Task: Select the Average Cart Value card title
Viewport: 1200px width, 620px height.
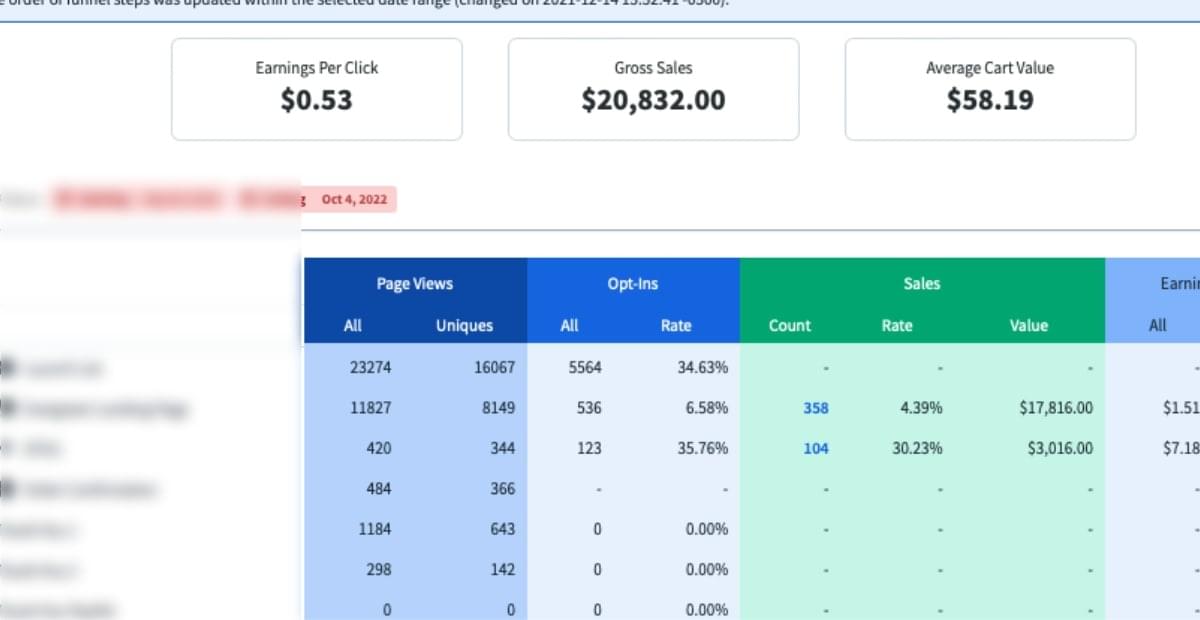Action: click(990, 68)
